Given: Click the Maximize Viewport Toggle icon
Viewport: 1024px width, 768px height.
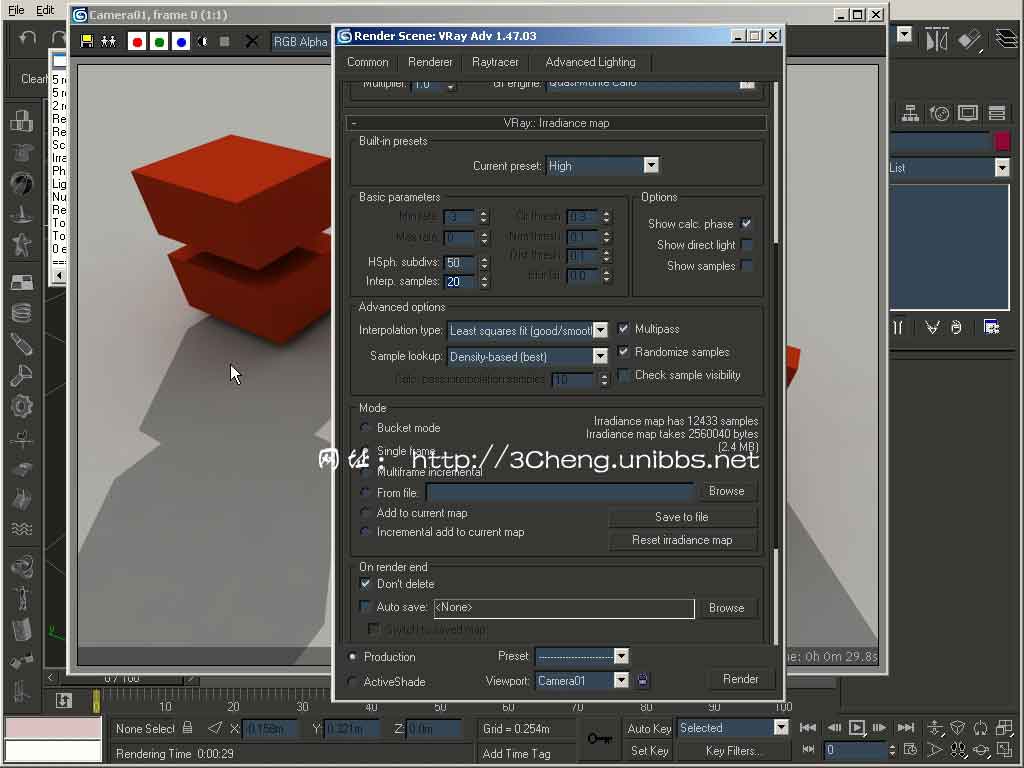Looking at the screenshot, I should (1004, 750).
